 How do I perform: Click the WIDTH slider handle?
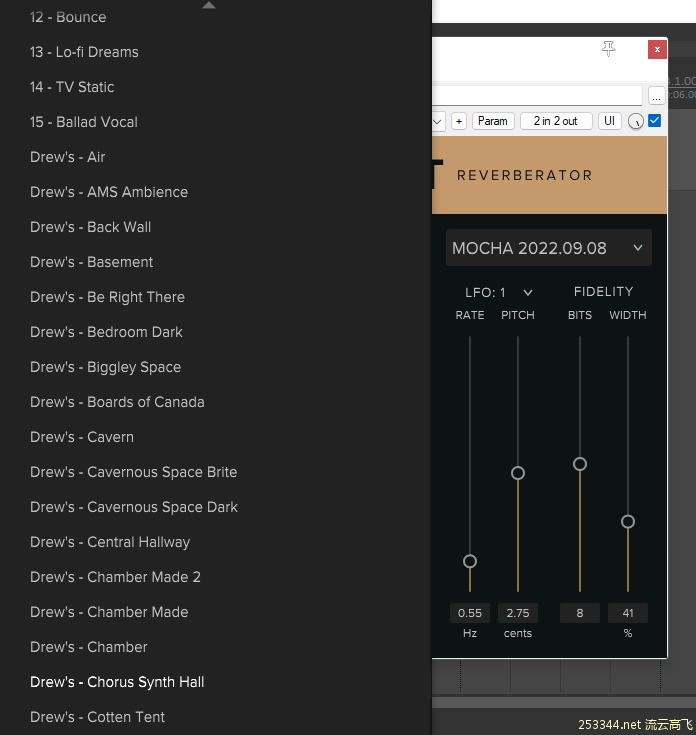click(628, 522)
